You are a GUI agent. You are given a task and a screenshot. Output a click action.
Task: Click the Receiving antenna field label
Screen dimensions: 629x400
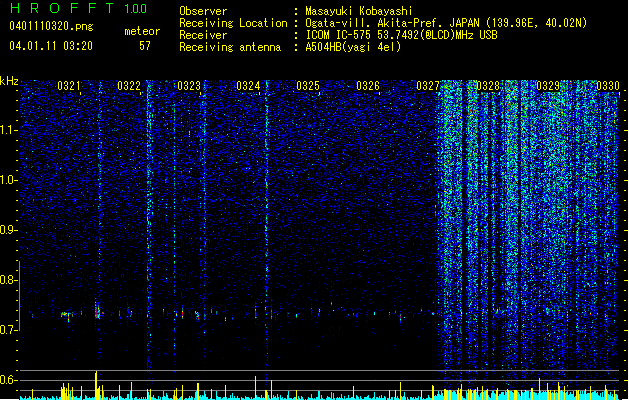click(230, 47)
